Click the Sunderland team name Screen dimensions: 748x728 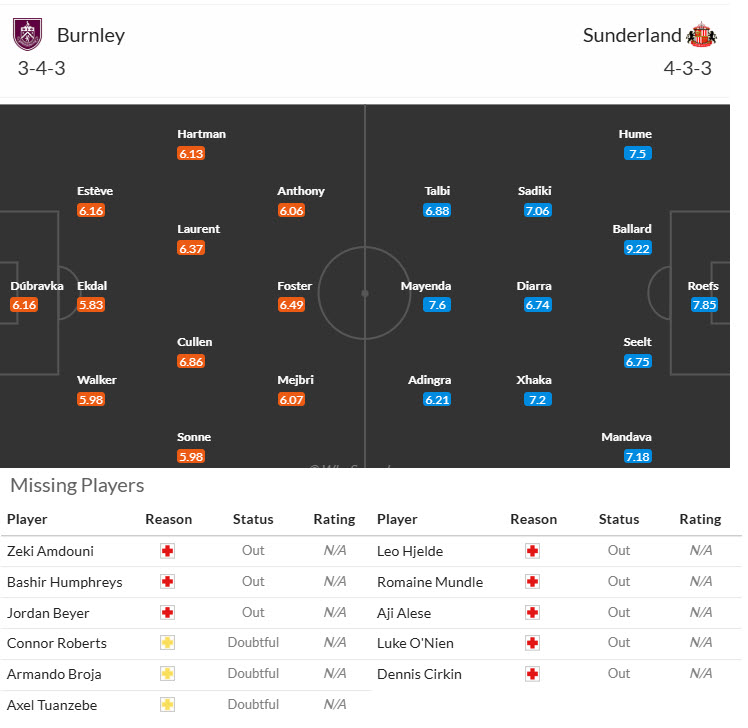pyautogui.click(x=632, y=36)
